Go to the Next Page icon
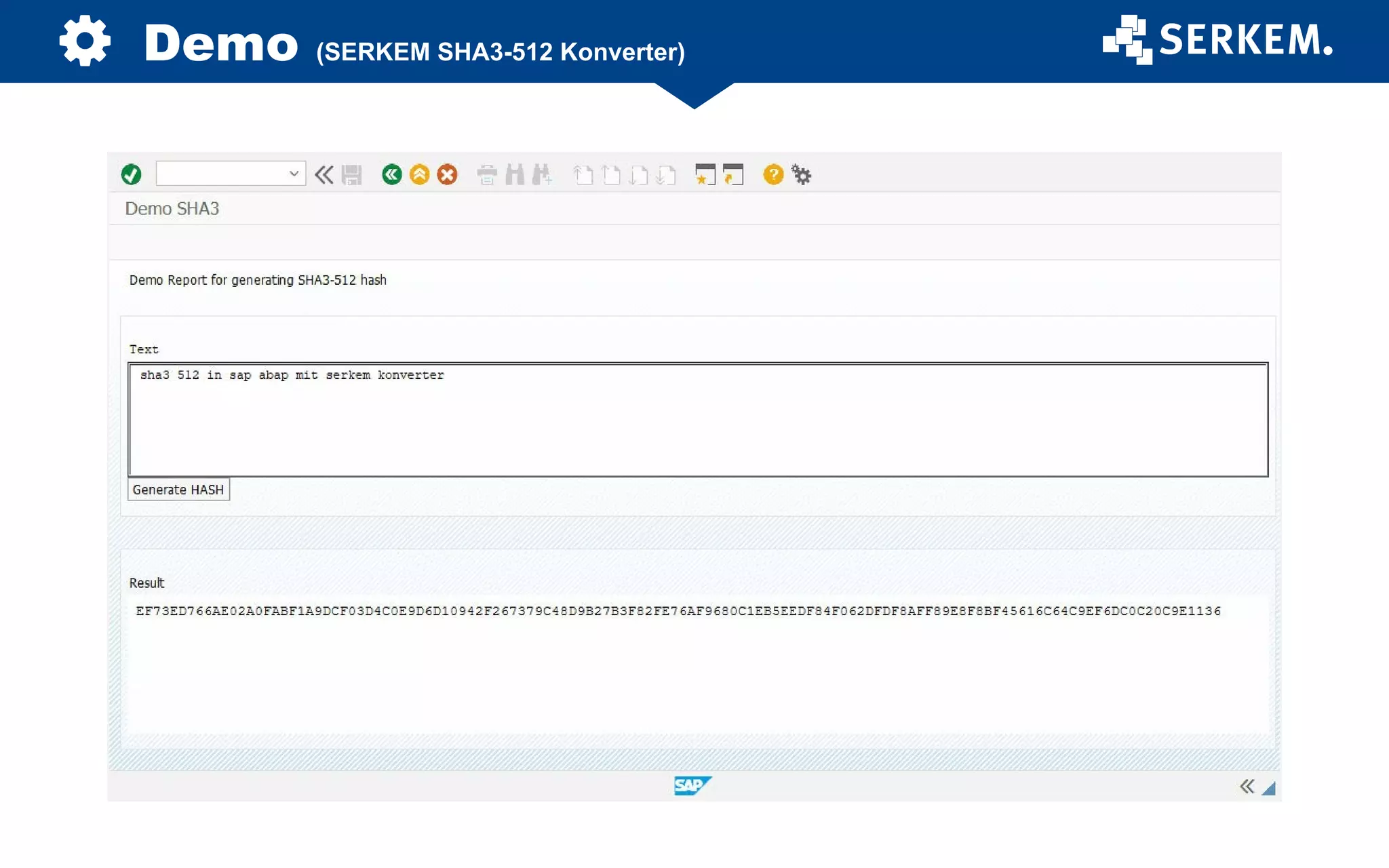 pos(638,174)
